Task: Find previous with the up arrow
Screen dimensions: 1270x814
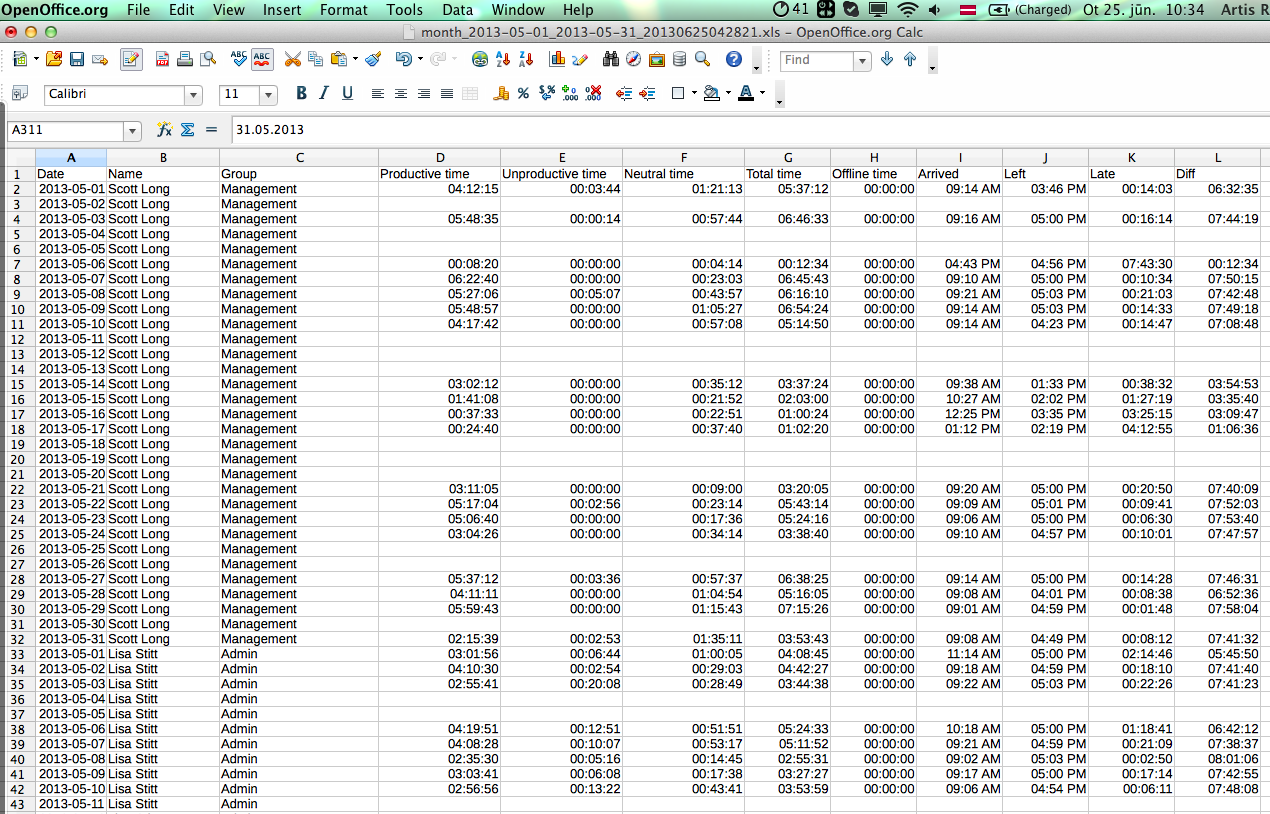Action: pos(910,60)
